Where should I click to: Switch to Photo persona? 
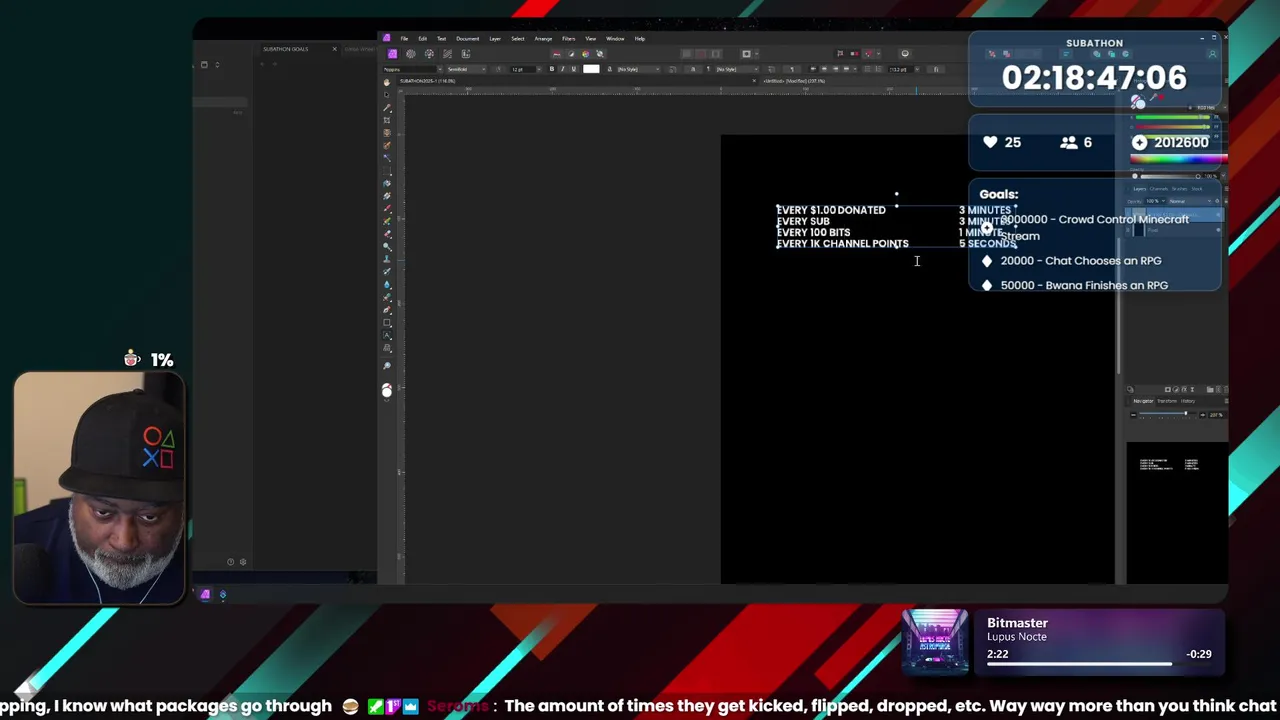point(392,54)
